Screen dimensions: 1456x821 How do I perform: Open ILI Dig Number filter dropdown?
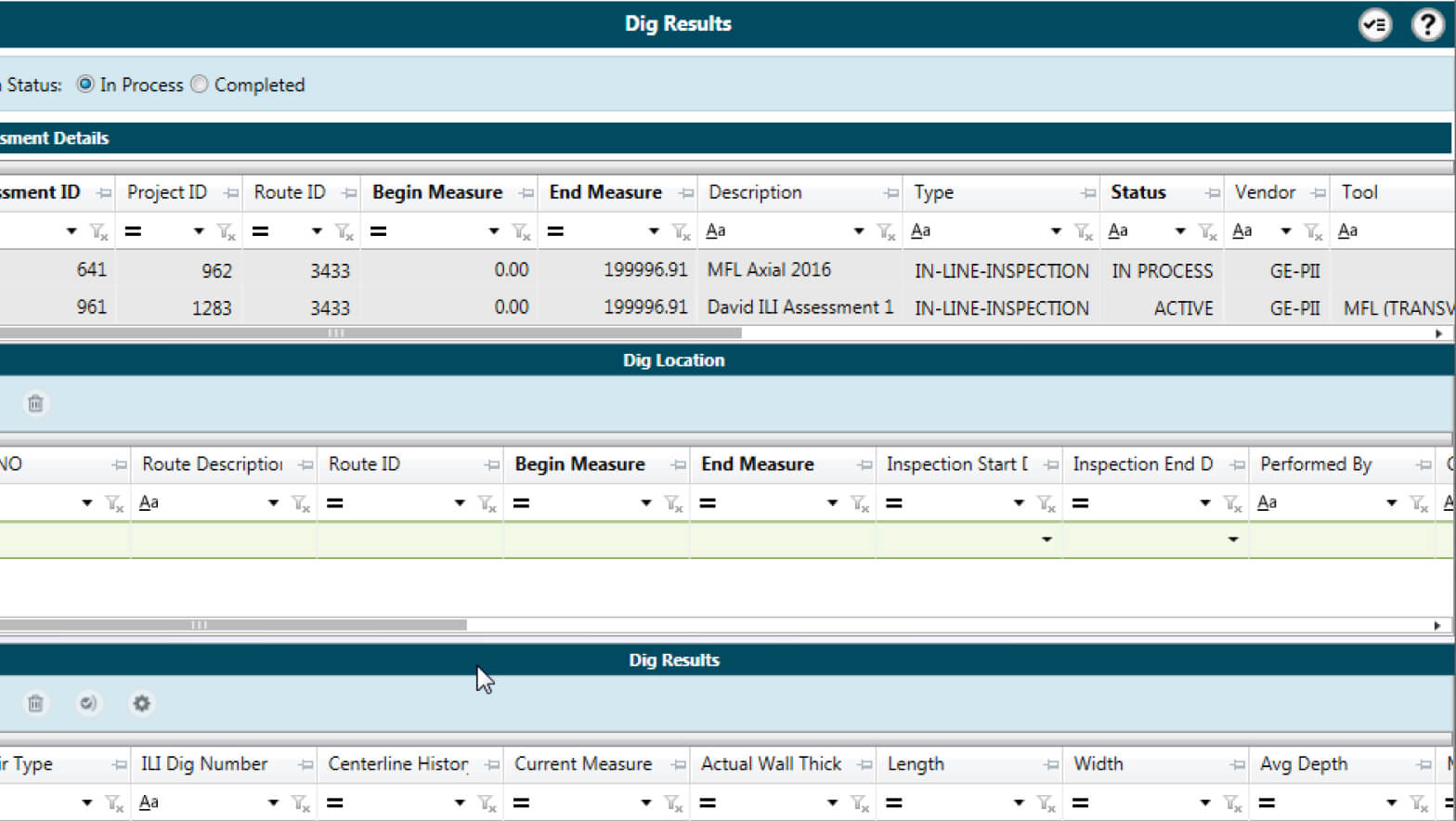coord(273,802)
